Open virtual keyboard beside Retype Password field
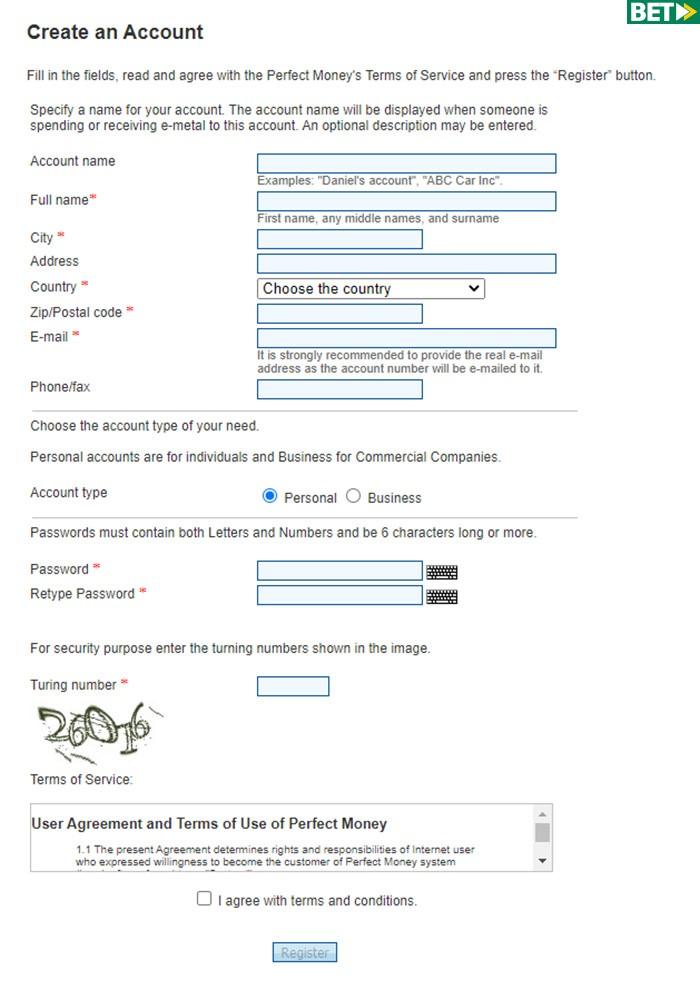 (442, 597)
